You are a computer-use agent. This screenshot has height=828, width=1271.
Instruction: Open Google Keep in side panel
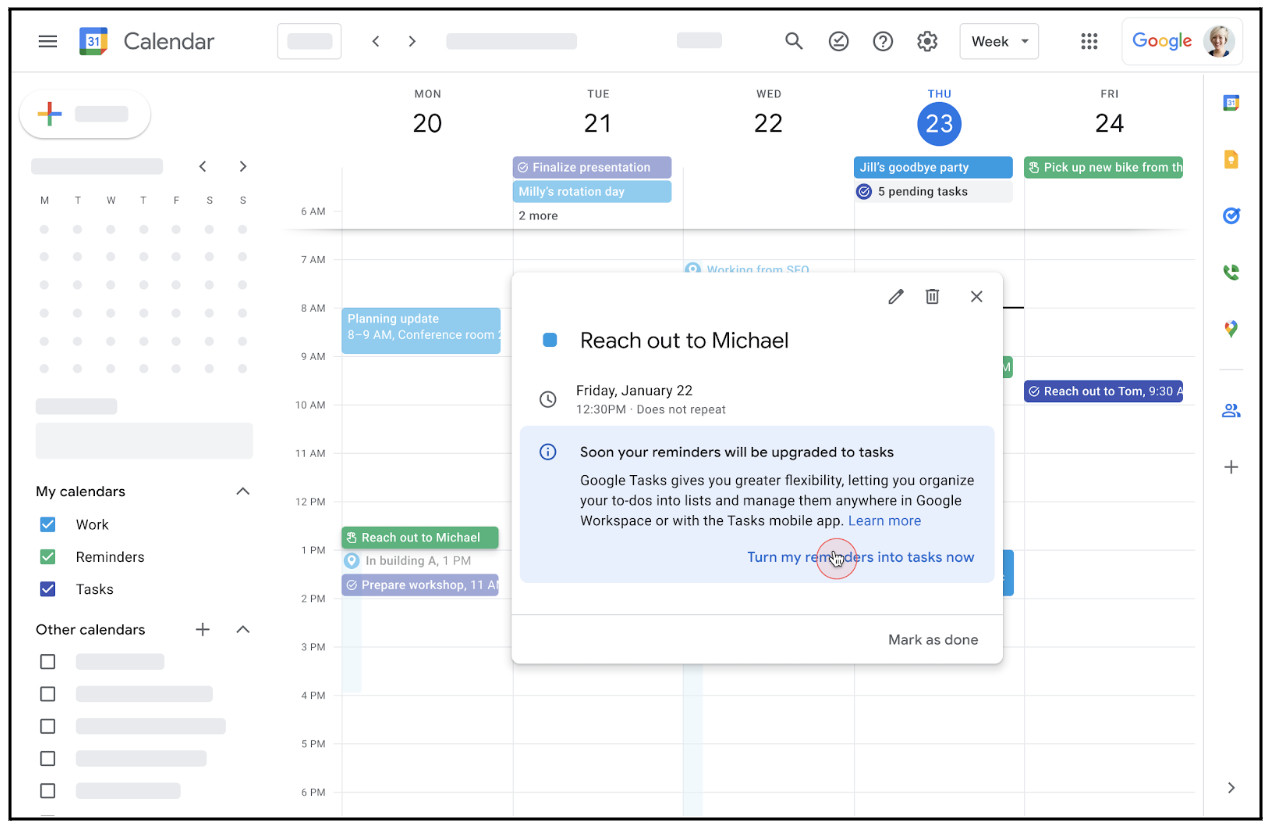[1231, 159]
